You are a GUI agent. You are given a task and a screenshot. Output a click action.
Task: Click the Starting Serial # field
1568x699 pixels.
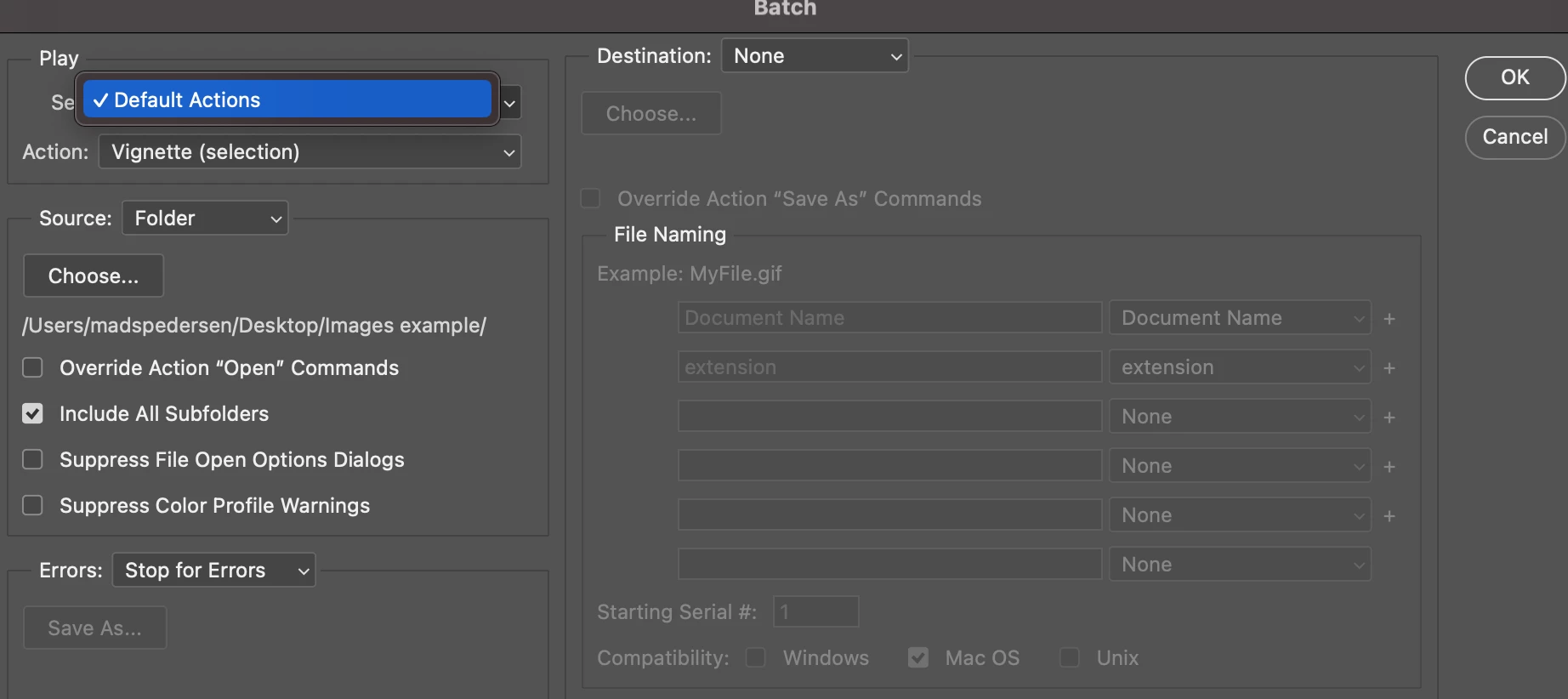pos(815,612)
